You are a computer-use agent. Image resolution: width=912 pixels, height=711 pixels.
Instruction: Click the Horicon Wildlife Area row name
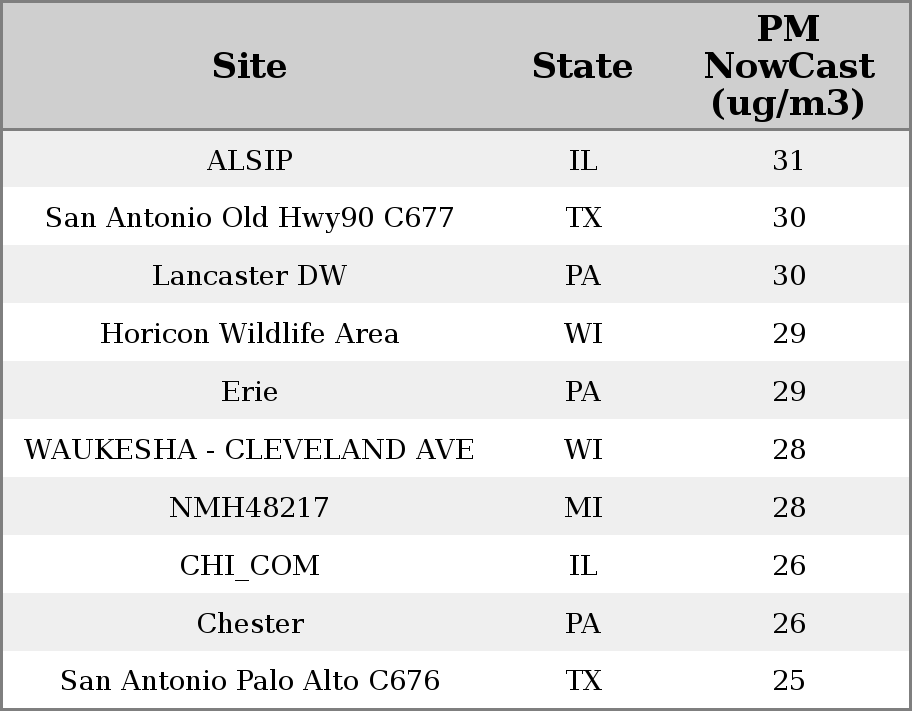(249, 334)
